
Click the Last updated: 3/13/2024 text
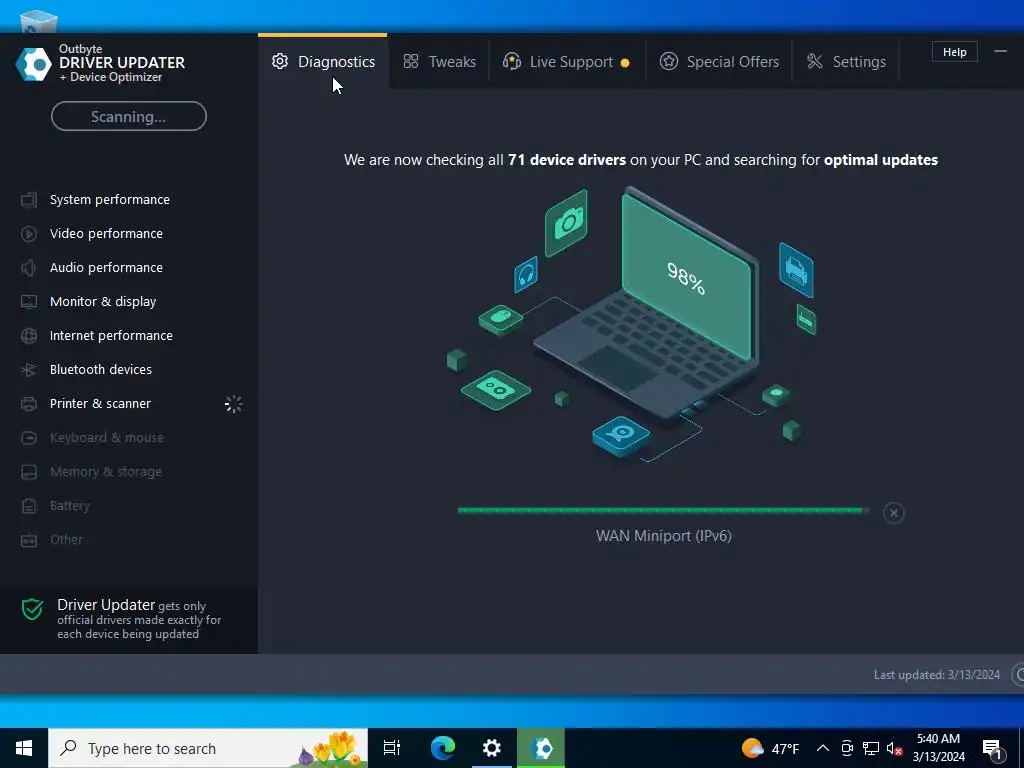point(936,675)
